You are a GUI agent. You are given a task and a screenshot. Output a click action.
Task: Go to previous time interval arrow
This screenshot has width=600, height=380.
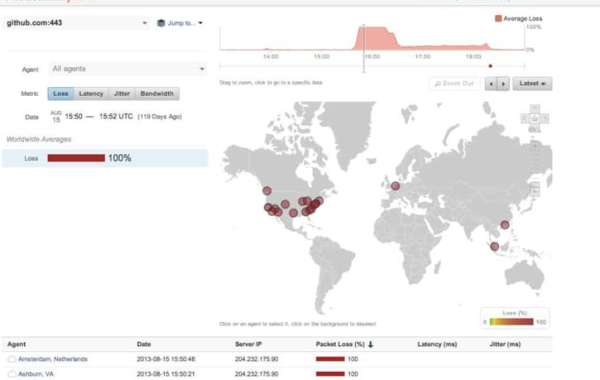click(491, 83)
